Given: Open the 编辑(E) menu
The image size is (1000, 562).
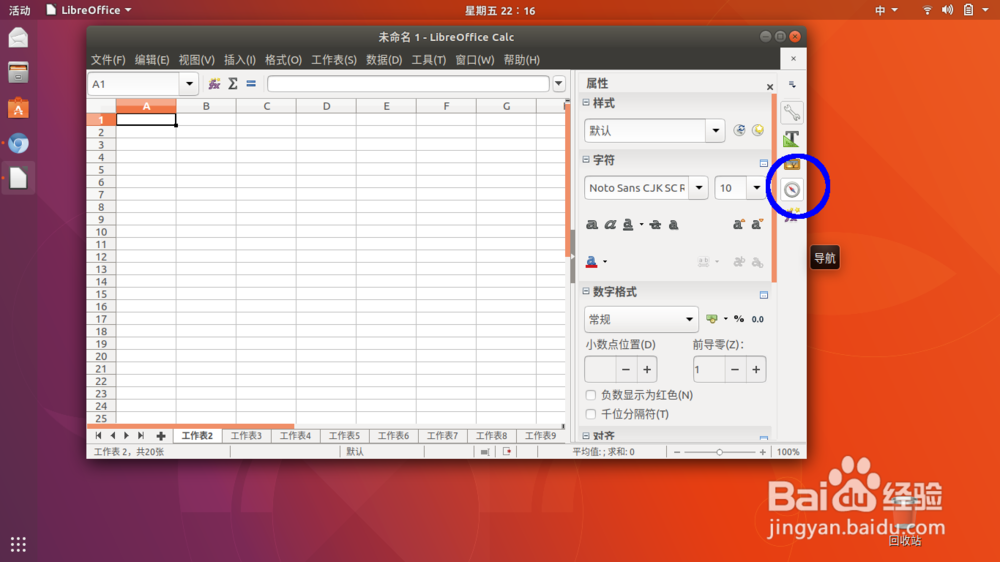Looking at the screenshot, I should pos(152,60).
